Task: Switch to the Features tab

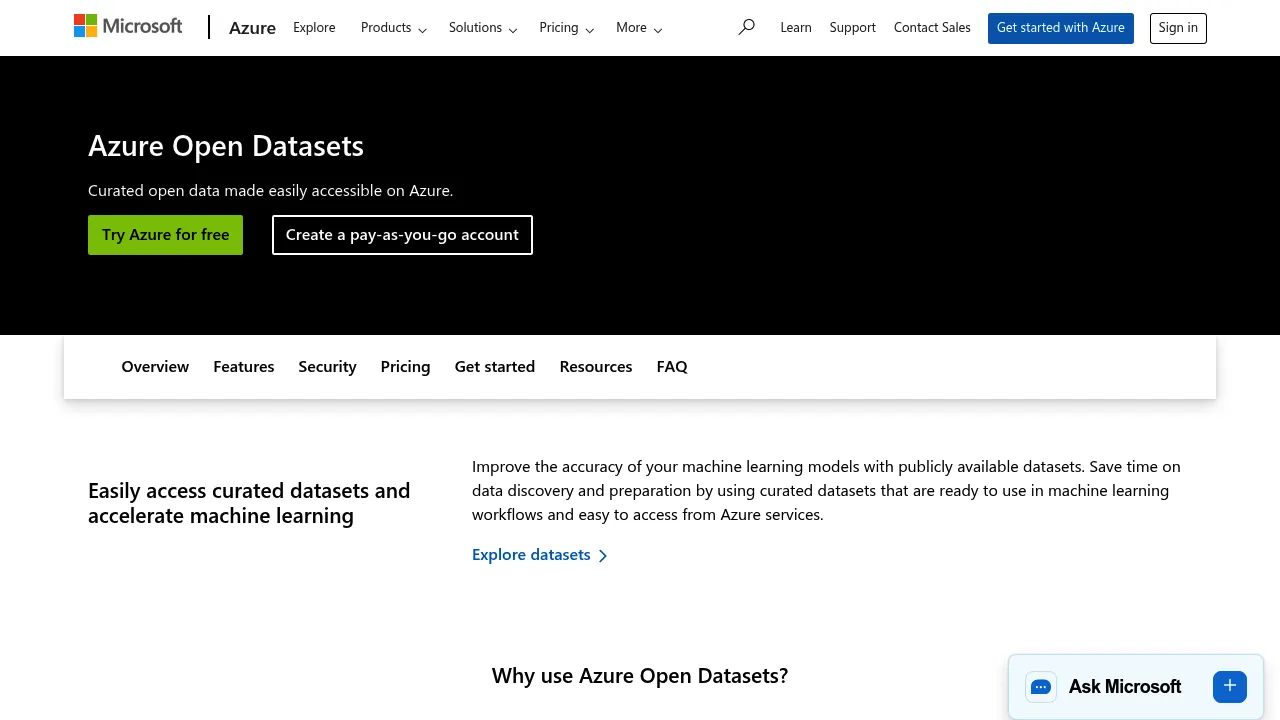Action: [243, 367]
